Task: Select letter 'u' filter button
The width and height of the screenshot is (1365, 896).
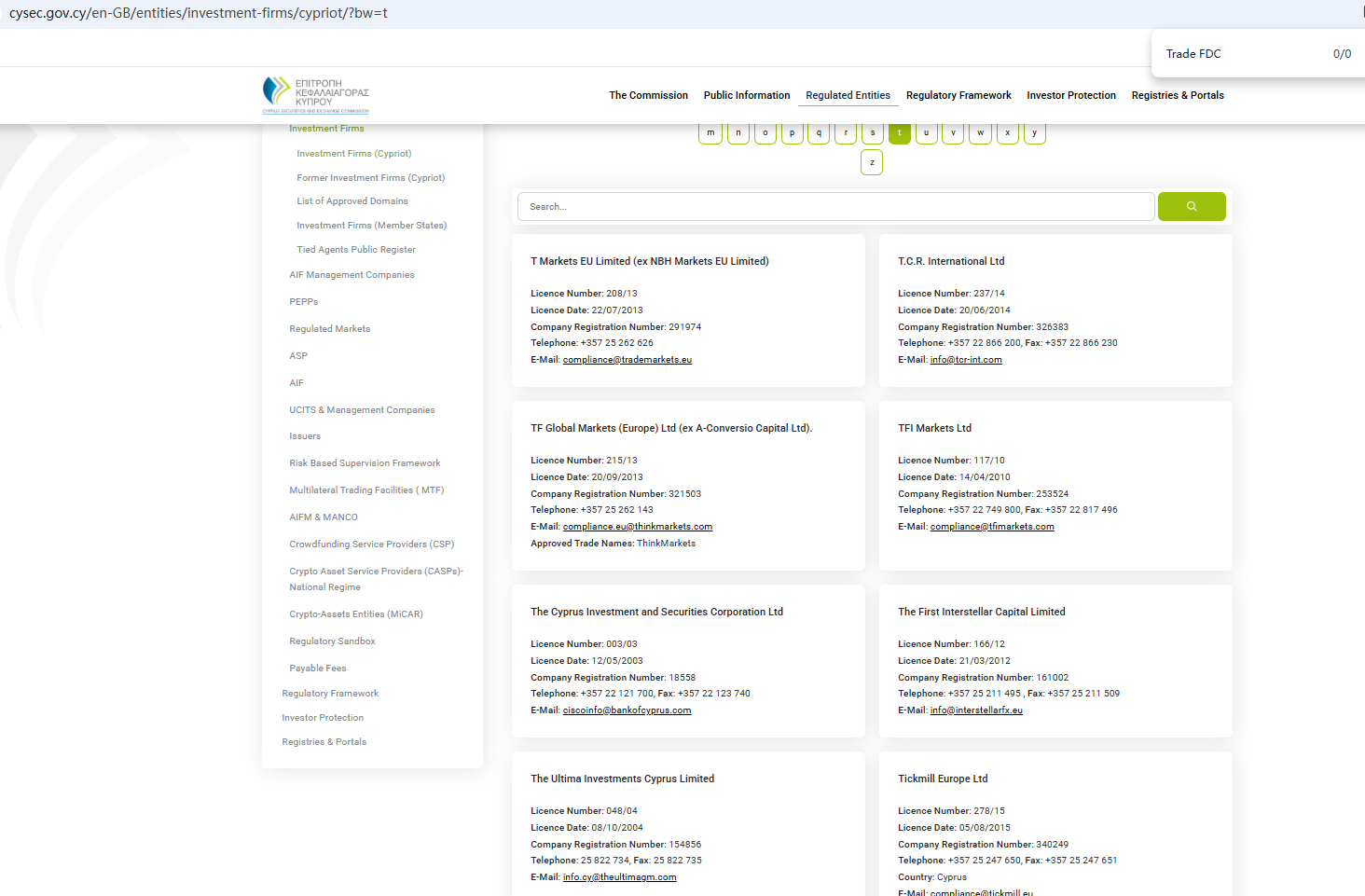Action: [x=926, y=133]
